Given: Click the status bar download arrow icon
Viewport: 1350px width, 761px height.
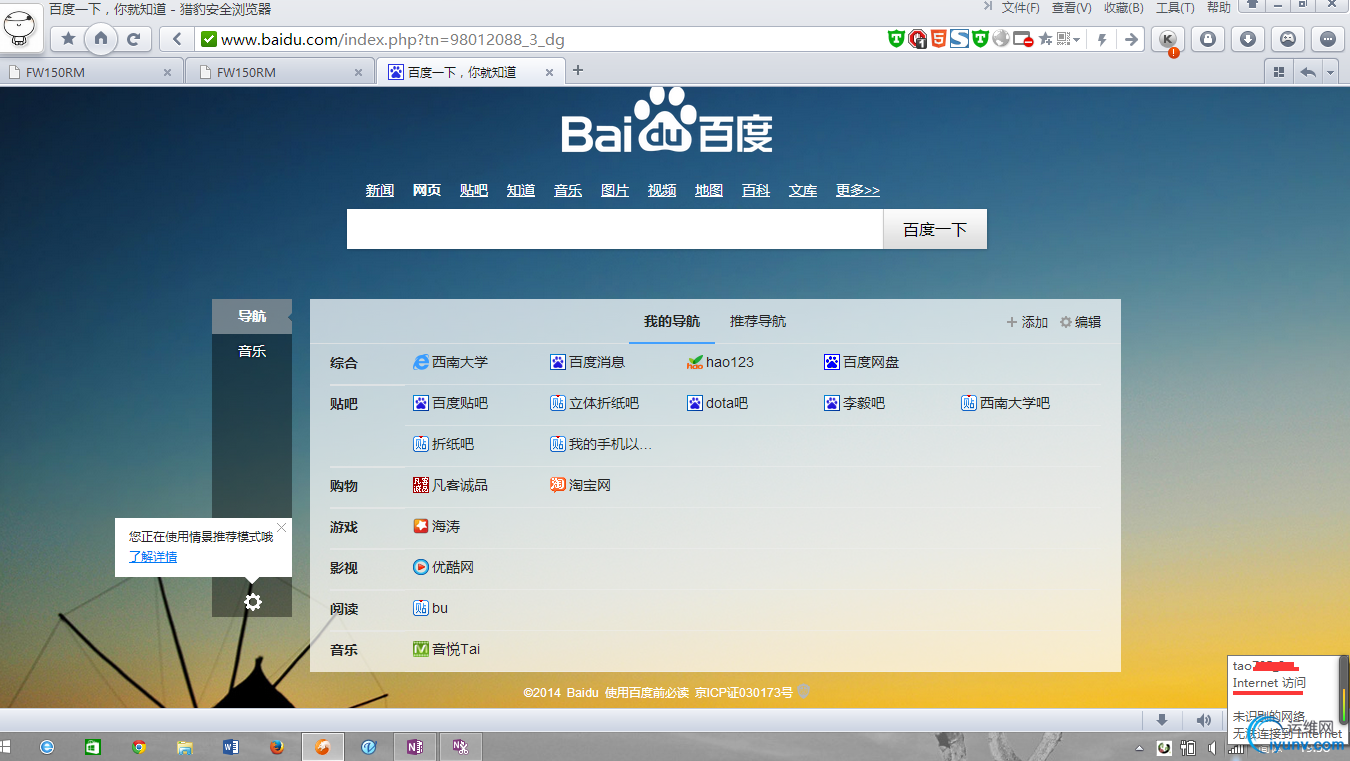Looking at the screenshot, I should click(1162, 720).
